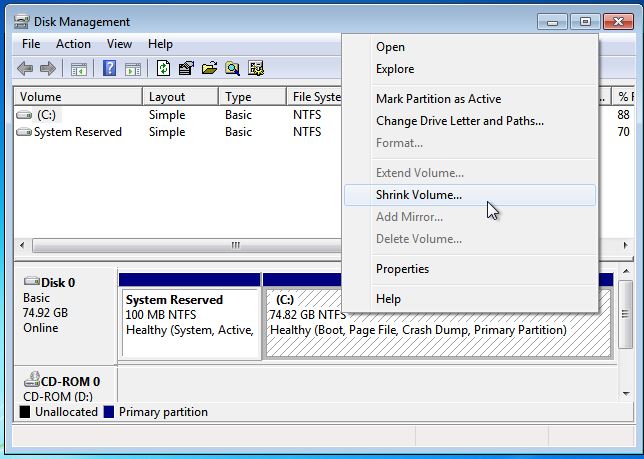Sort by the Volume column header
The height and width of the screenshot is (459, 644).
tap(78, 97)
